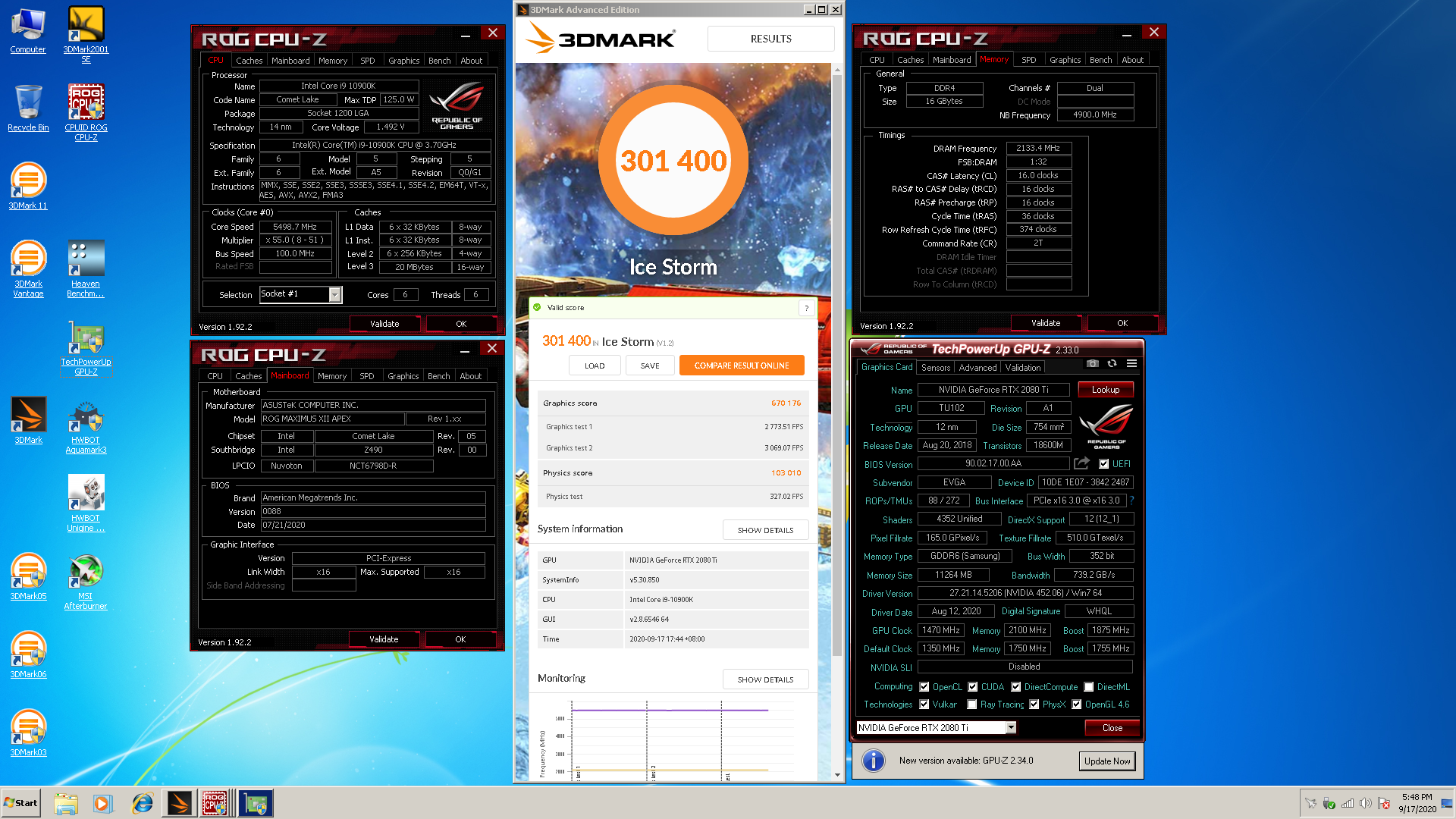Image resolution: width=1456 pixels, height=819 pixels.
Task: Click Update Now for GPU-Z
Action: 1106,761
